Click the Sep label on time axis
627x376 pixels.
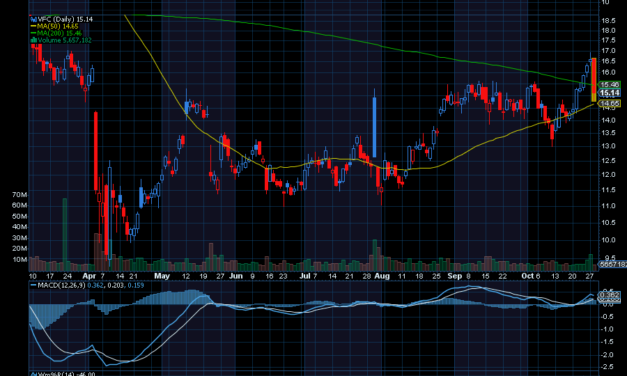tap(454, 276)
